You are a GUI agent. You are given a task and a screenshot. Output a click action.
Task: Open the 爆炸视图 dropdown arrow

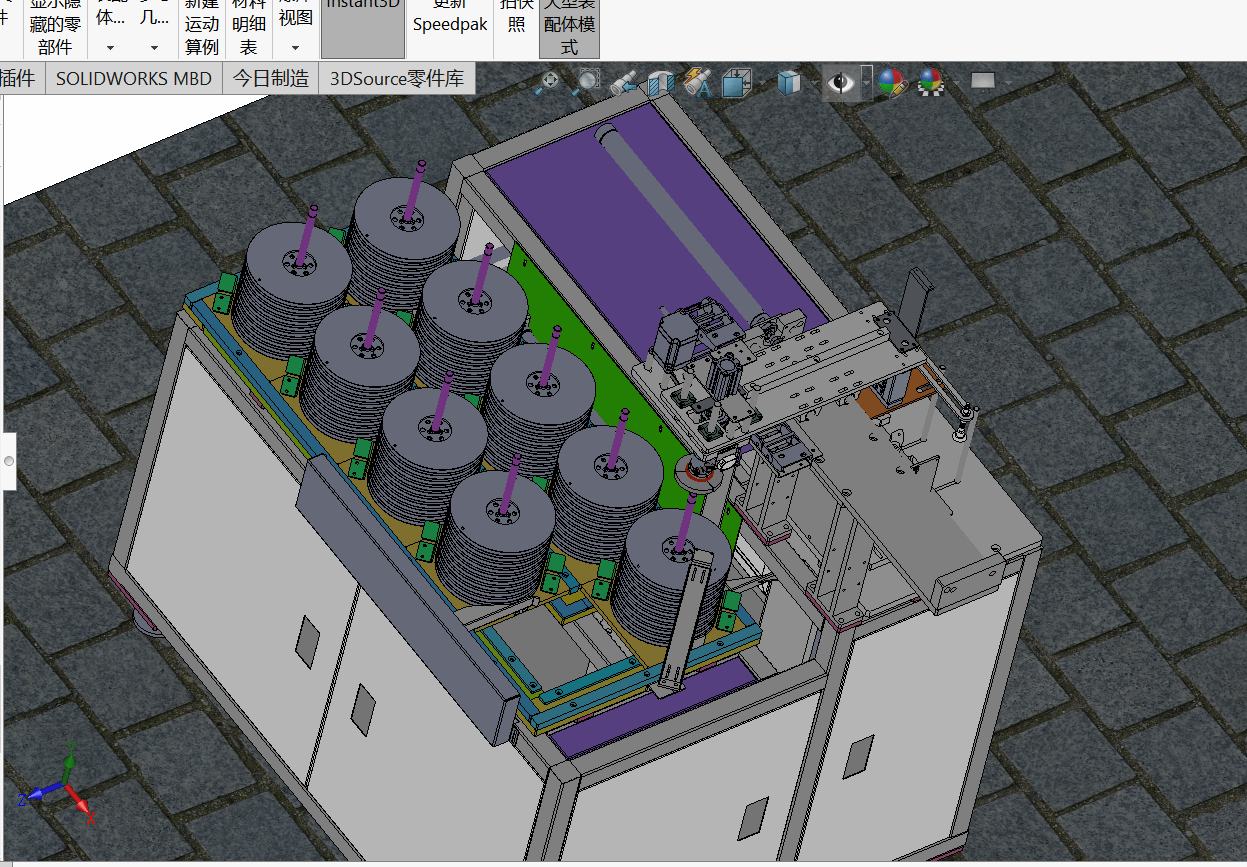point(294,47)
